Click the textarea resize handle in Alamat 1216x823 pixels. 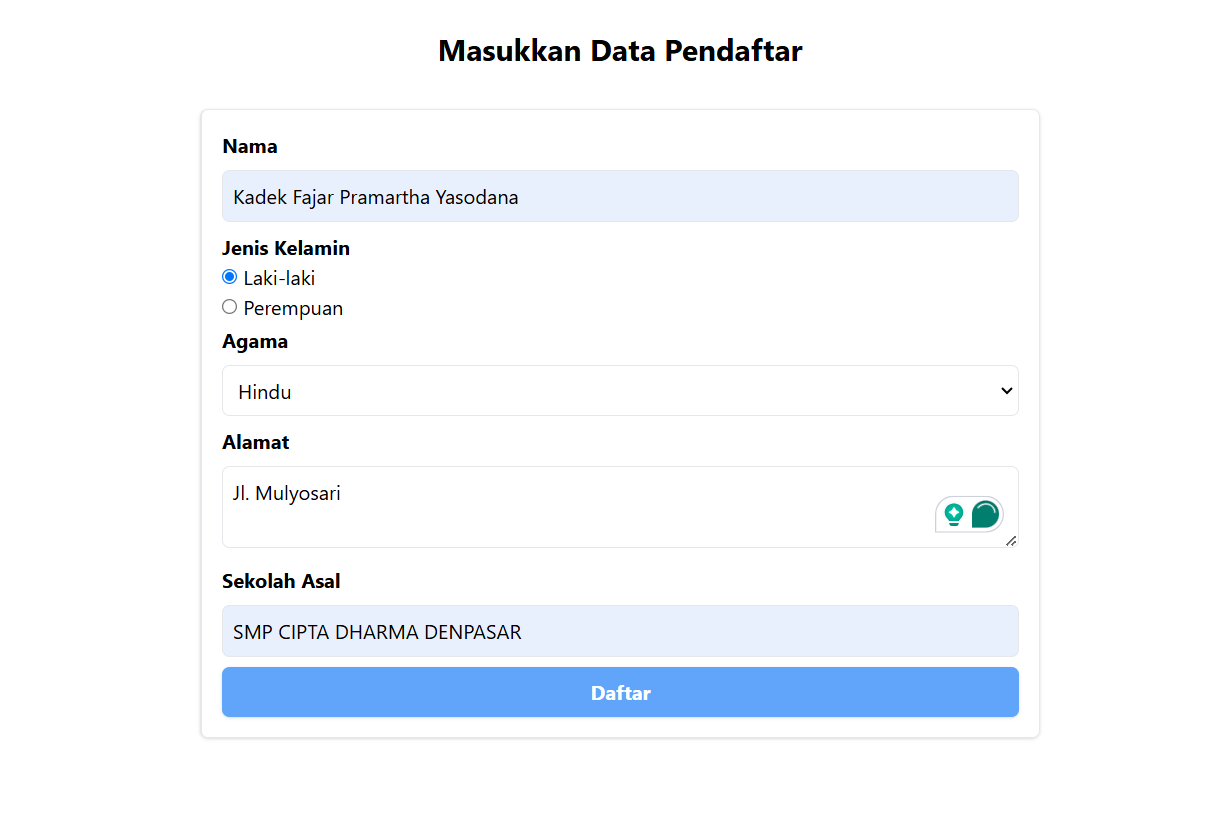click(1011, 541)
